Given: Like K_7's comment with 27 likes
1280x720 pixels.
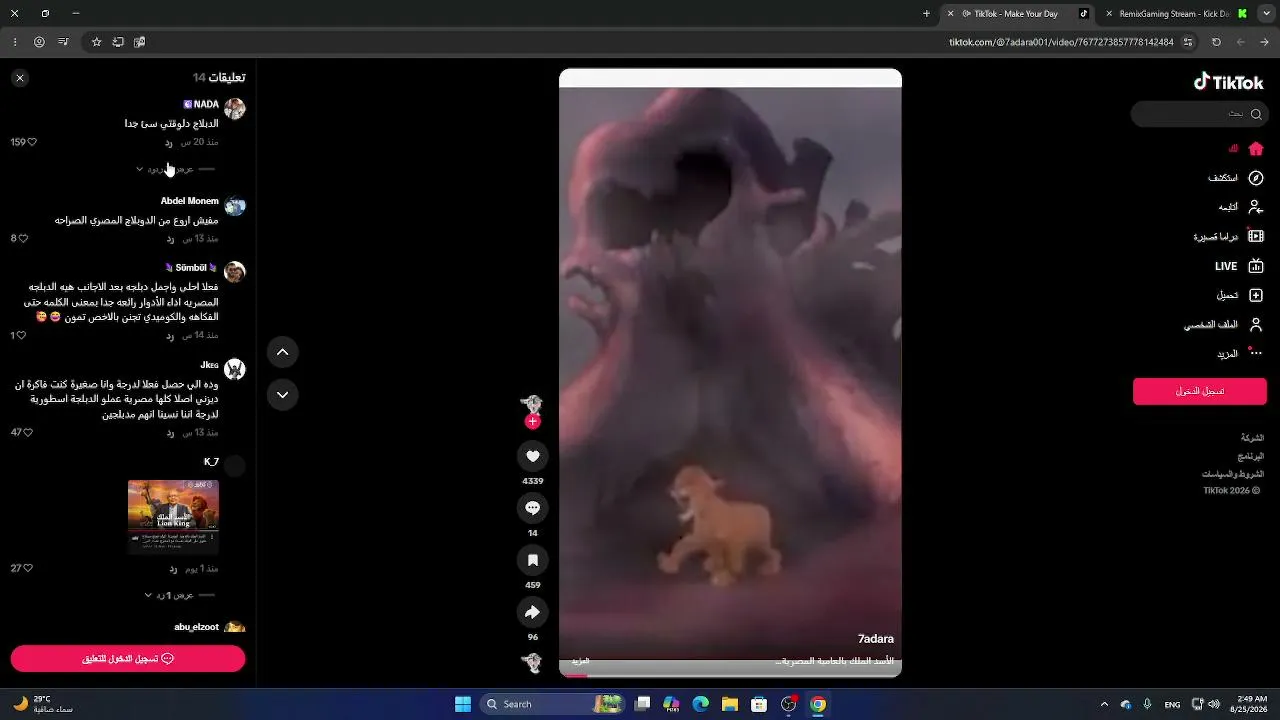Looking at the screenshot, I should coord(28,568).
